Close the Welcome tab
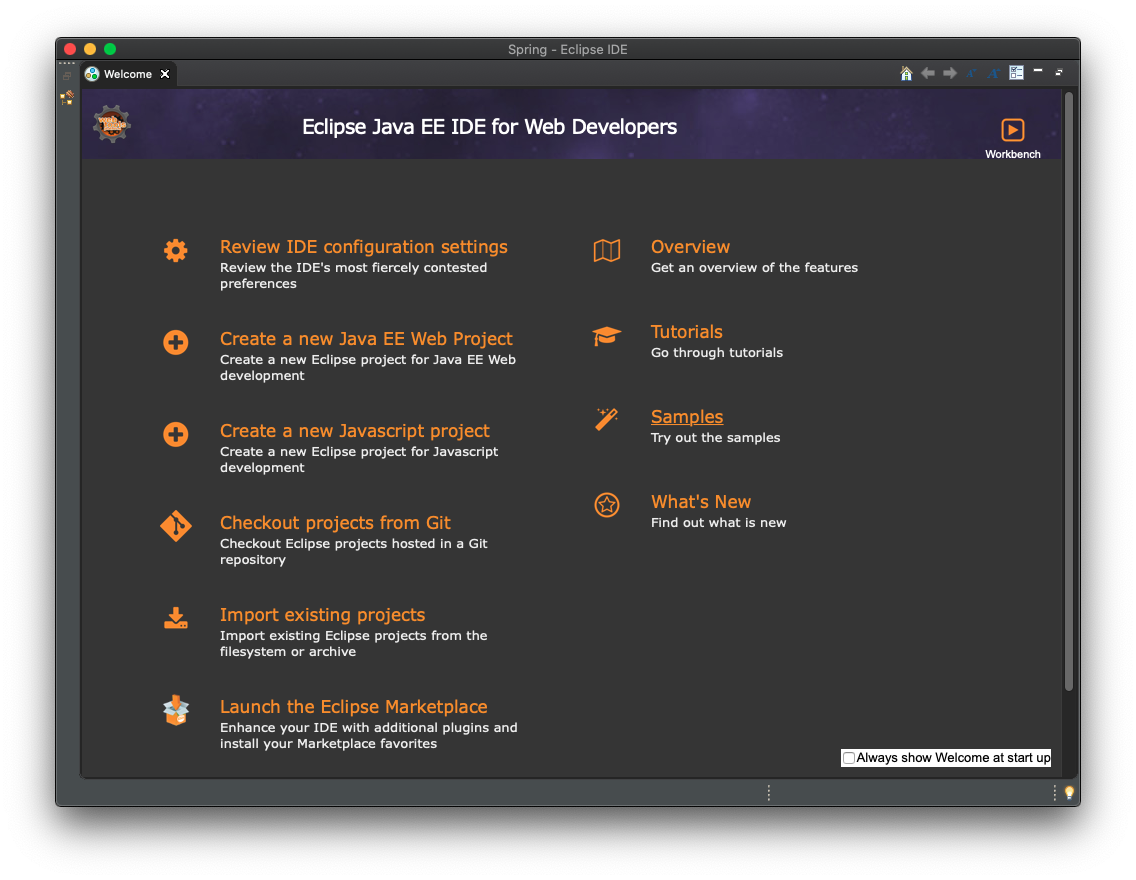1136x880 pixels. point(165,74)
